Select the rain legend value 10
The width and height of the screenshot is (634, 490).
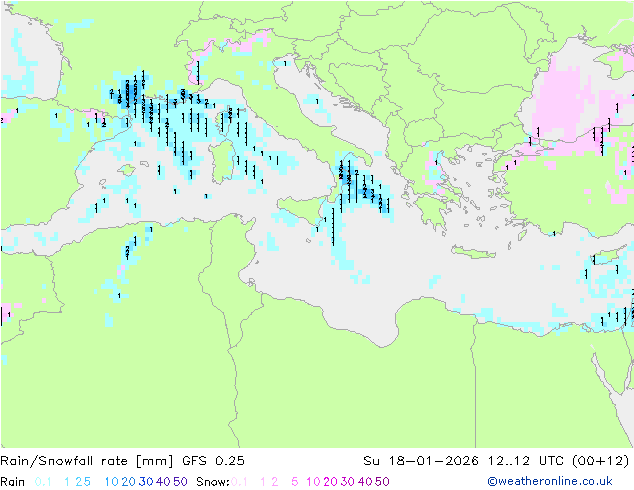click(112, 482)
